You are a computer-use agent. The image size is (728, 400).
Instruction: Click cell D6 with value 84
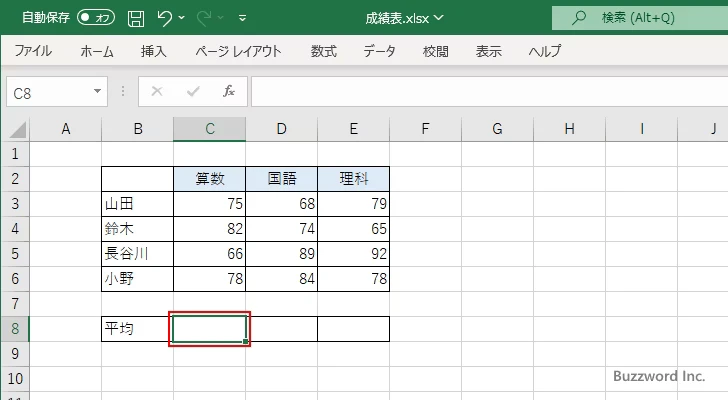[281, 279]
